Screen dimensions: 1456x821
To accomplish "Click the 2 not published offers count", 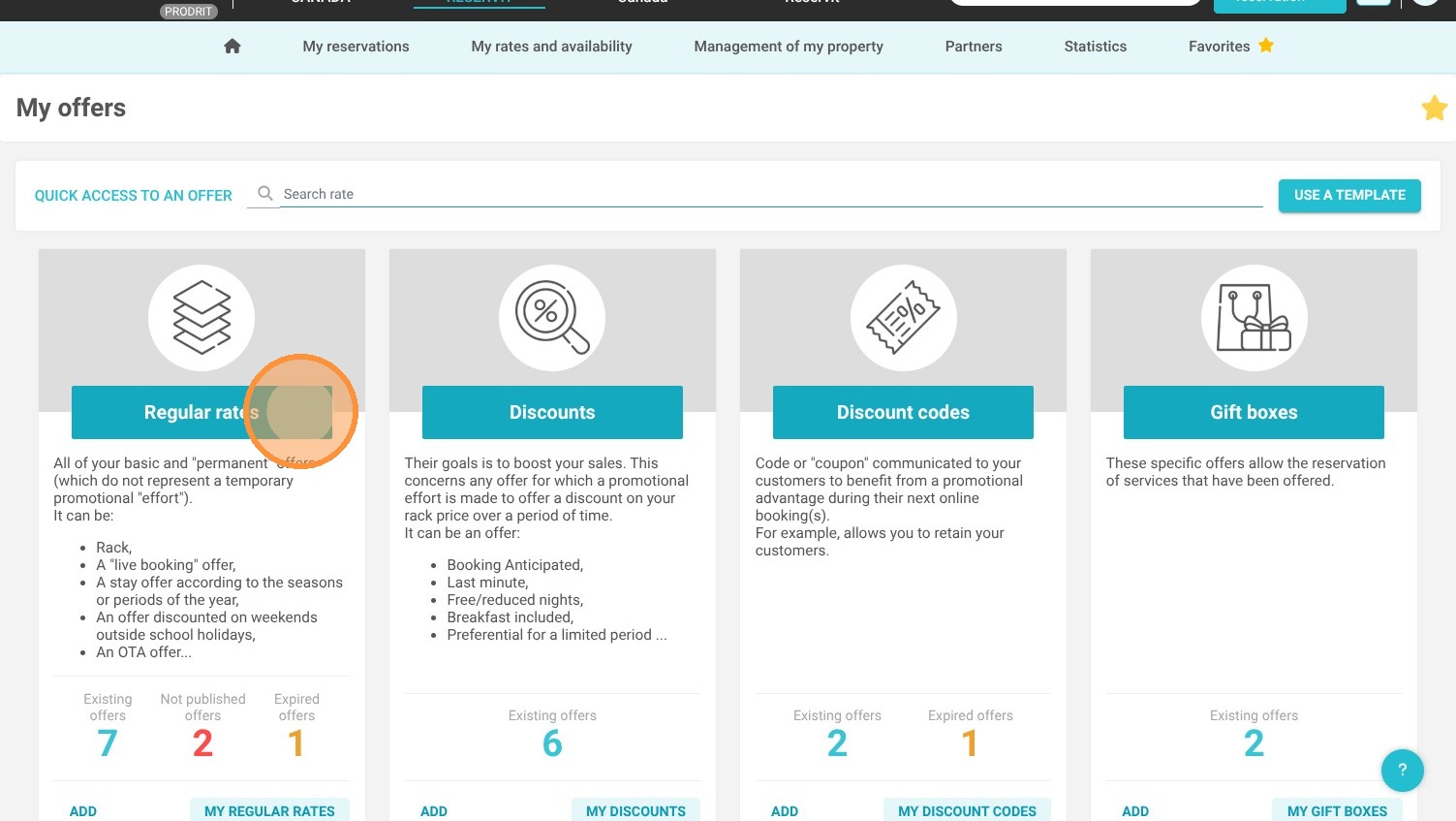I will [x=202, y=743].
